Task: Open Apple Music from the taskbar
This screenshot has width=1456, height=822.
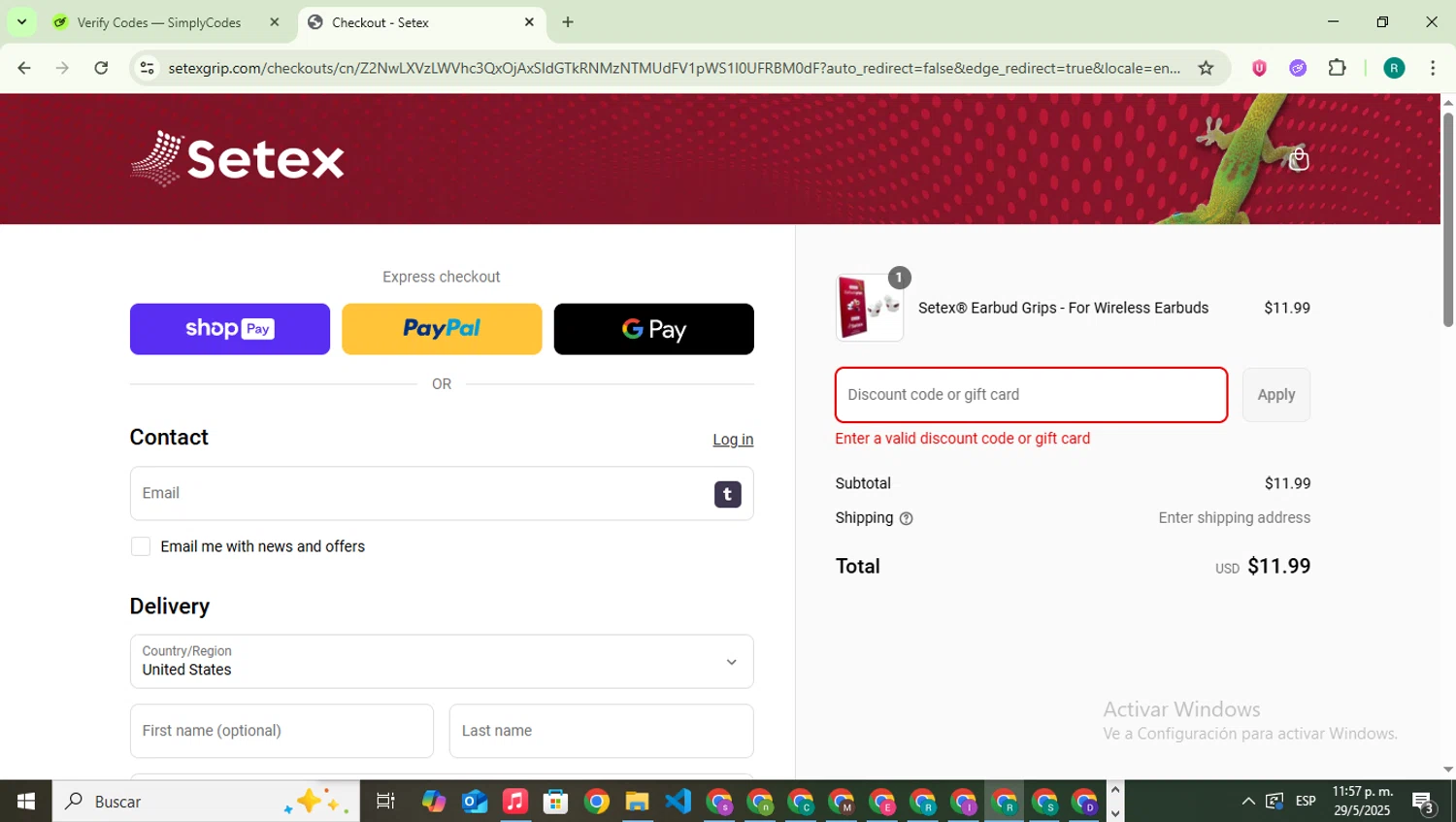Action: click(x=514, y=802)
